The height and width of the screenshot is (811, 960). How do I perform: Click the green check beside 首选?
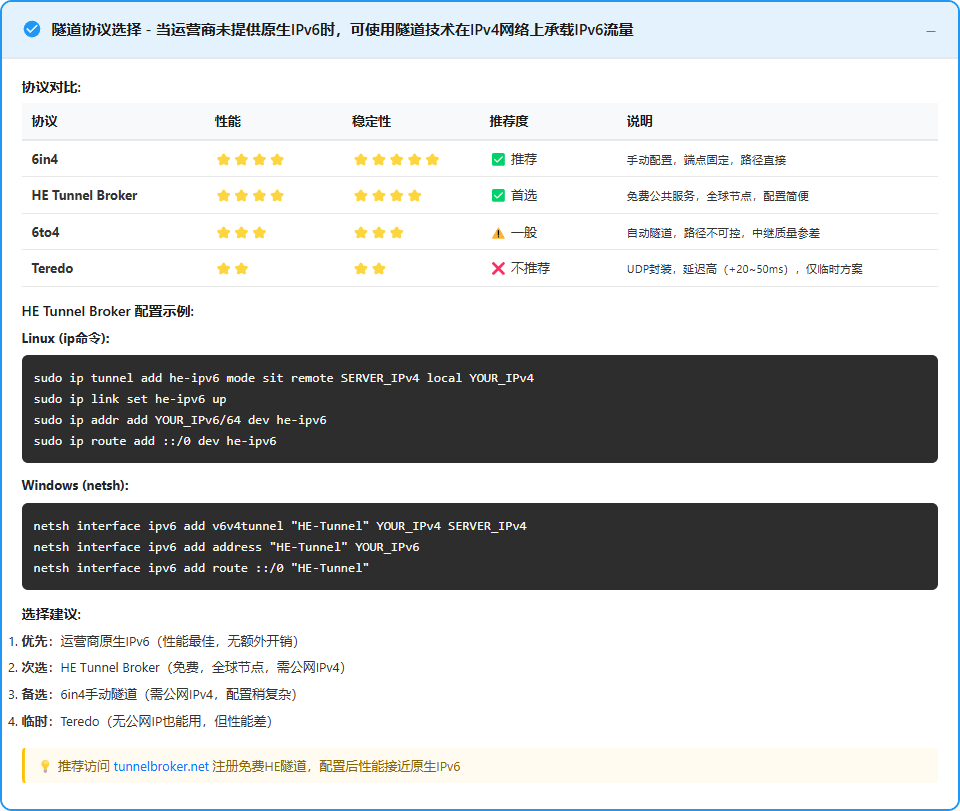pyautogui.click(x=498, y=196)
